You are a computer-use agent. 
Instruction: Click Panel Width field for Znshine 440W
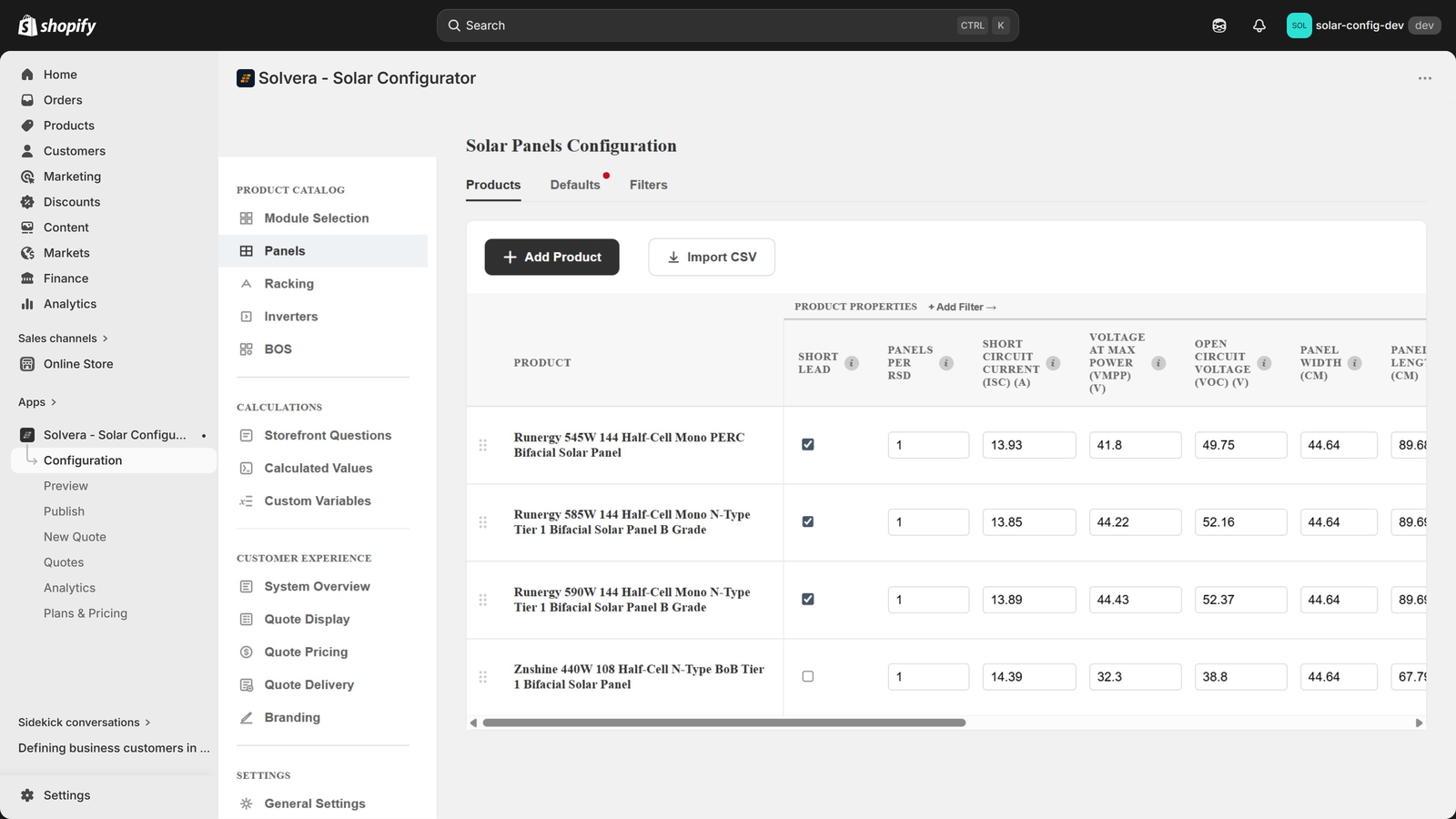(1339, 677)
